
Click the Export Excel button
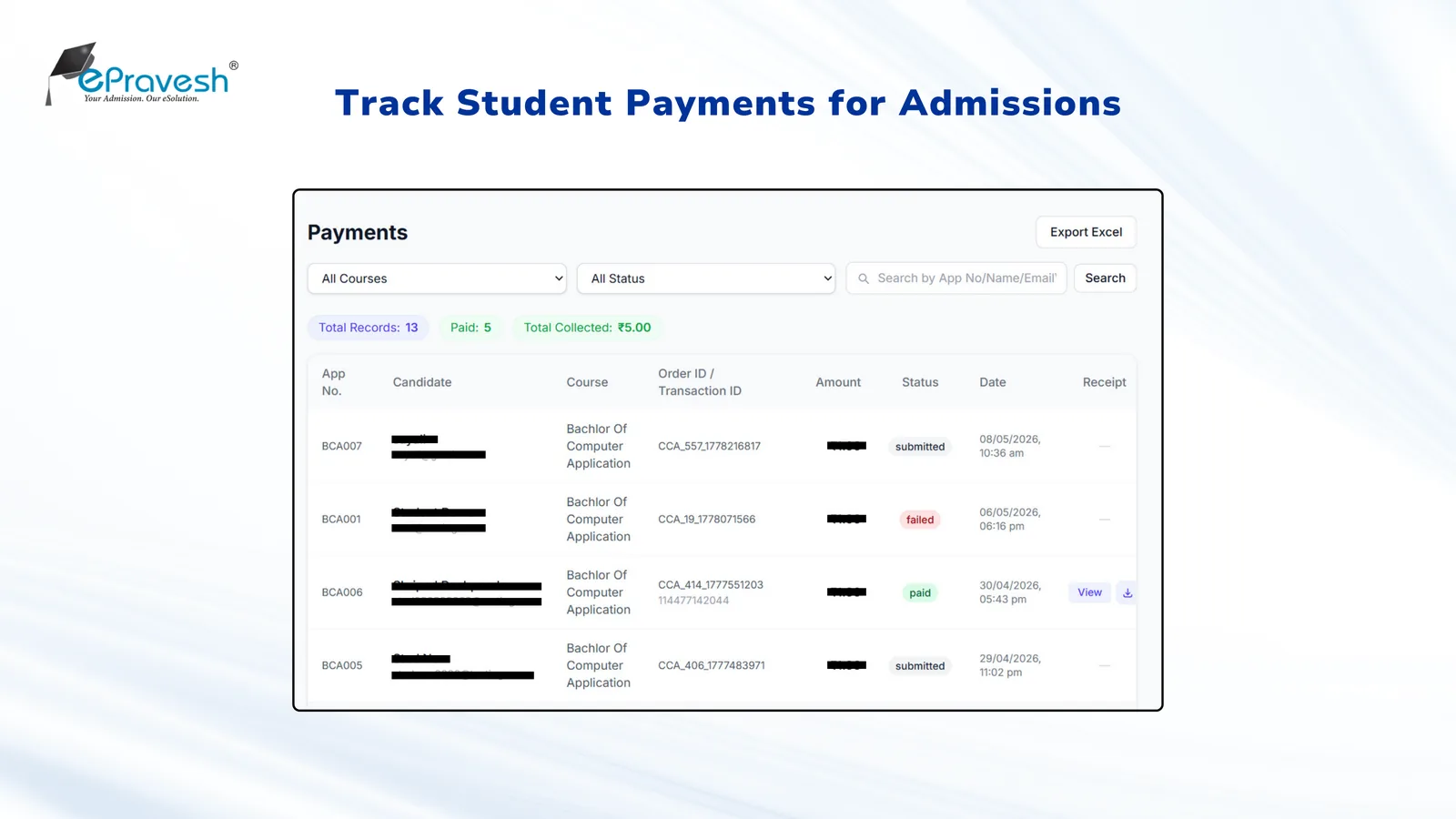1086,232
